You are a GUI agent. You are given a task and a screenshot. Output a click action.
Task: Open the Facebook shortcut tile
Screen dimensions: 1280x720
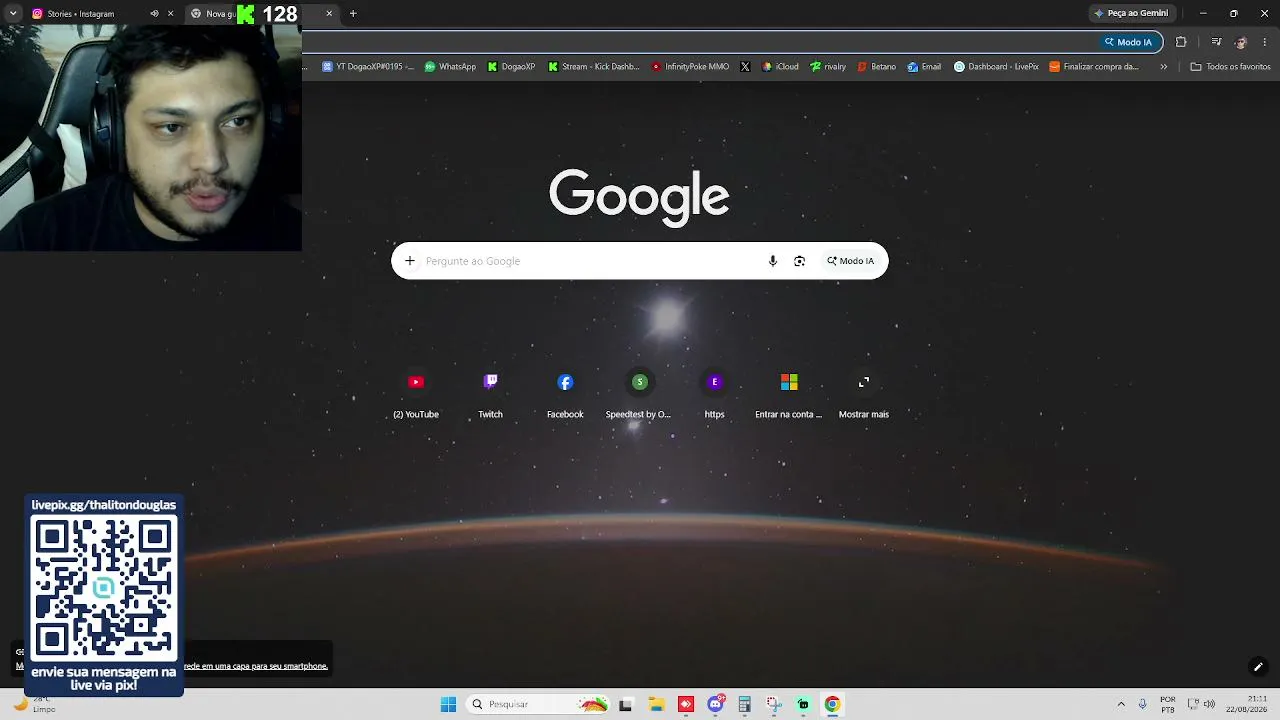point(565,394)
